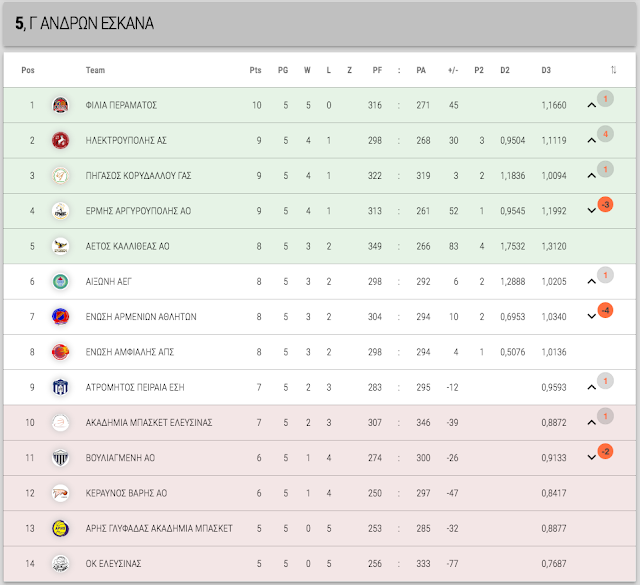The image size is (640, 585).
Task: Click the ΕΝΩΣΗ ΑΡΜΕΝΙΩΝ ΑΘΛΗΤΩΝ team logo
Action: point(60,317)
